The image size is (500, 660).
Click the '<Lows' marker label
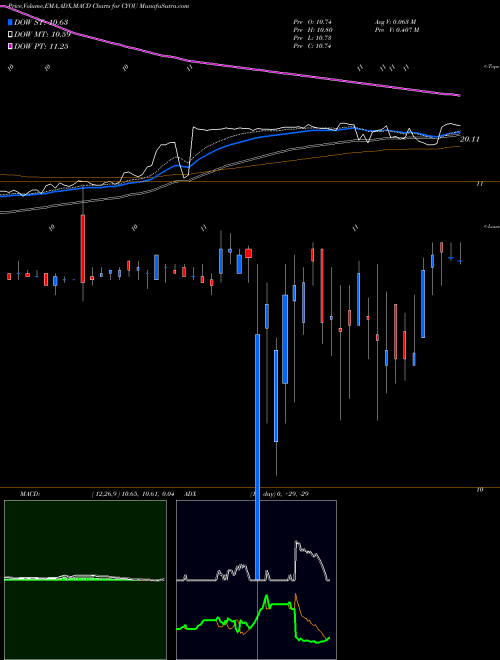click(x=491, y=226)
